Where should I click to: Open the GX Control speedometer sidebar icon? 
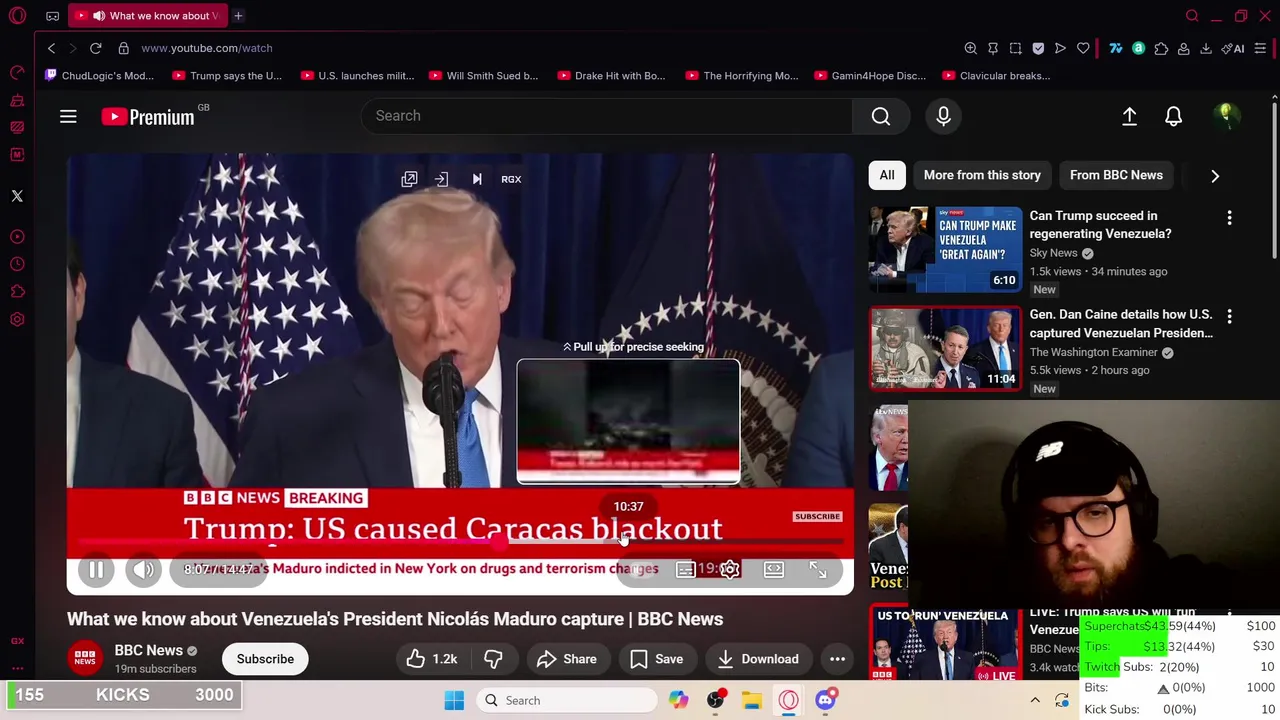coord(17,72)
